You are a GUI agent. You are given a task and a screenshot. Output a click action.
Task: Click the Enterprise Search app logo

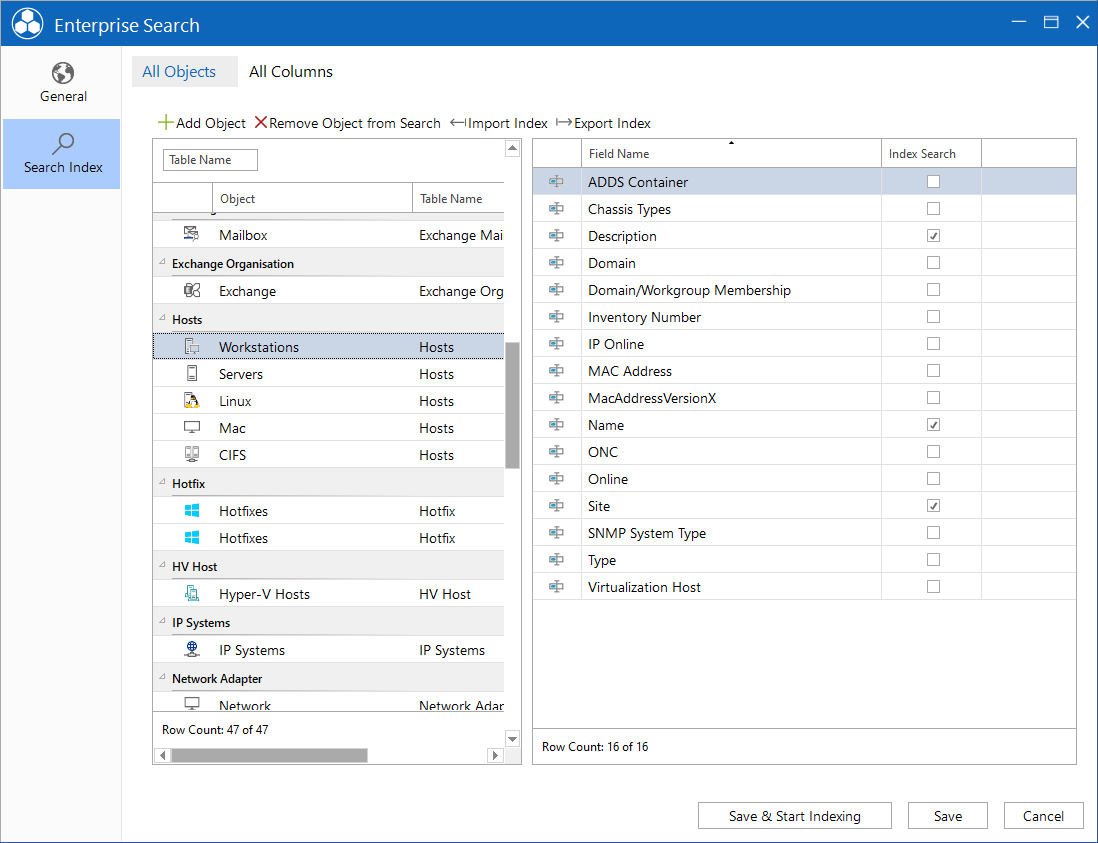point(27,24)
